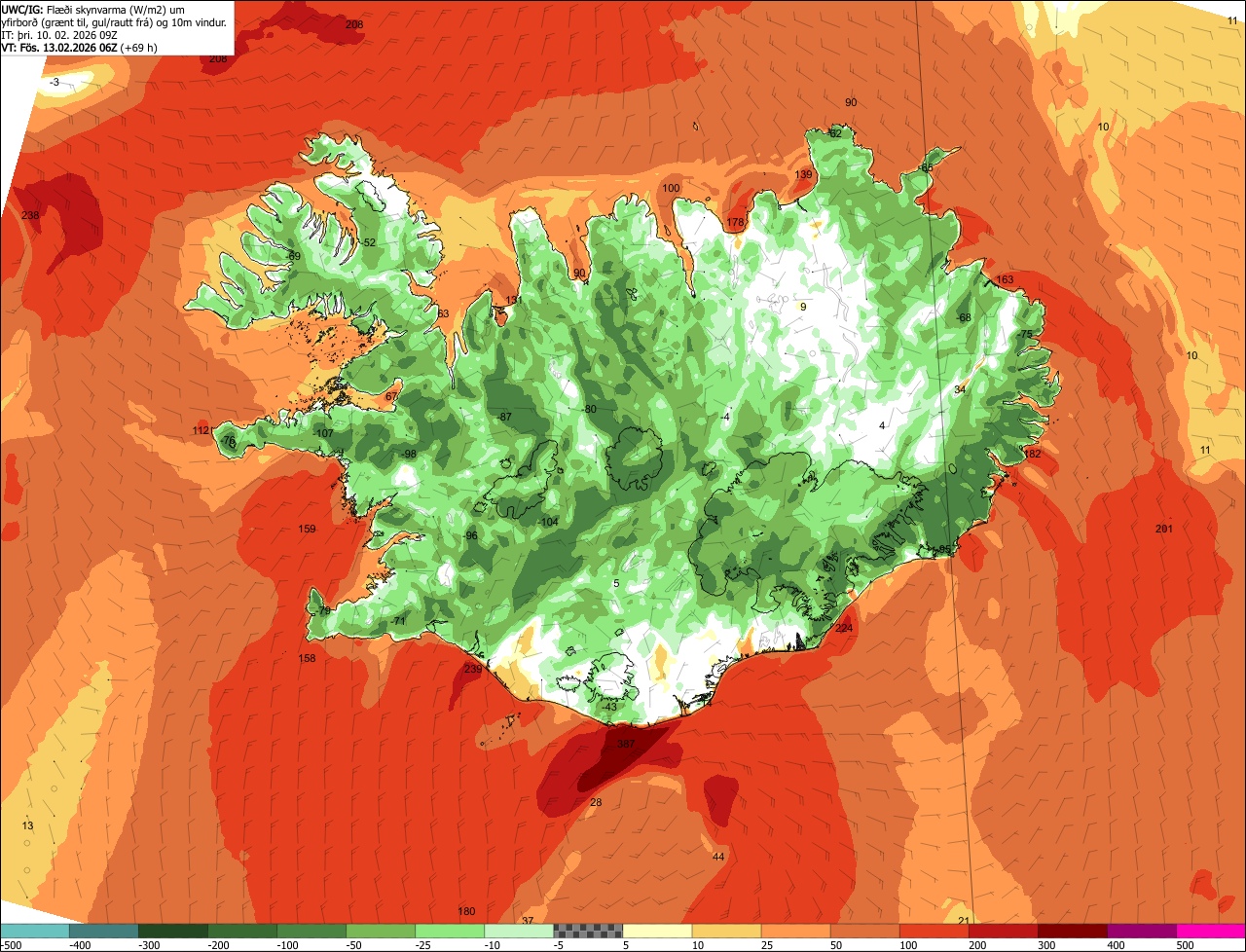Click the 34 value in the eastern highlands
Screen dimensions: 1246x952
coord(960,389)
